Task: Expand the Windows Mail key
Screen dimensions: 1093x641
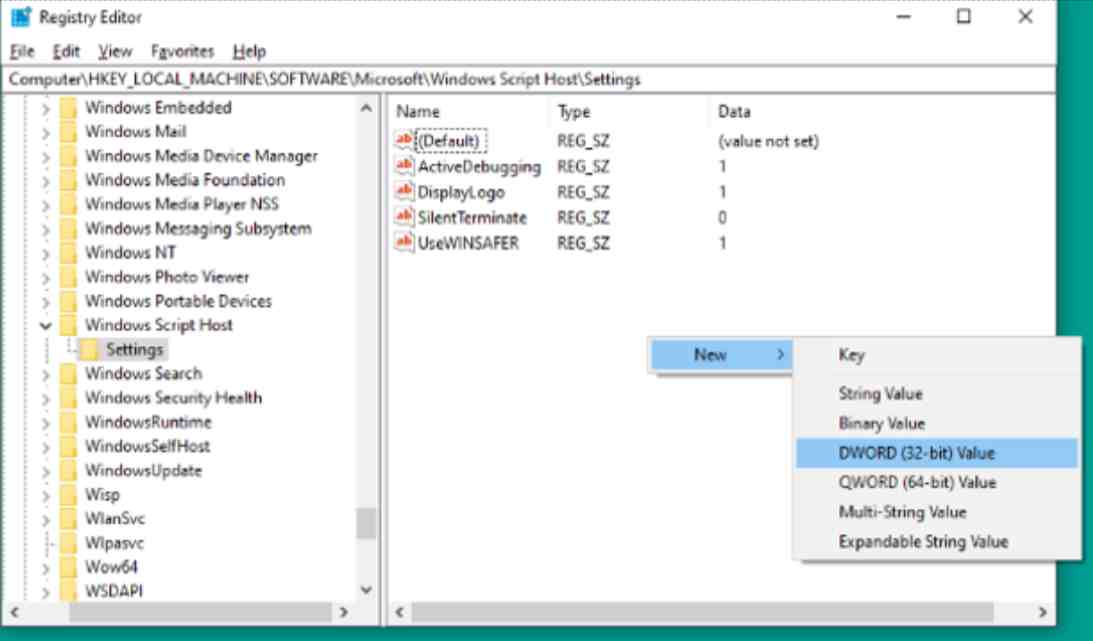Action: [x=45, y=132]
